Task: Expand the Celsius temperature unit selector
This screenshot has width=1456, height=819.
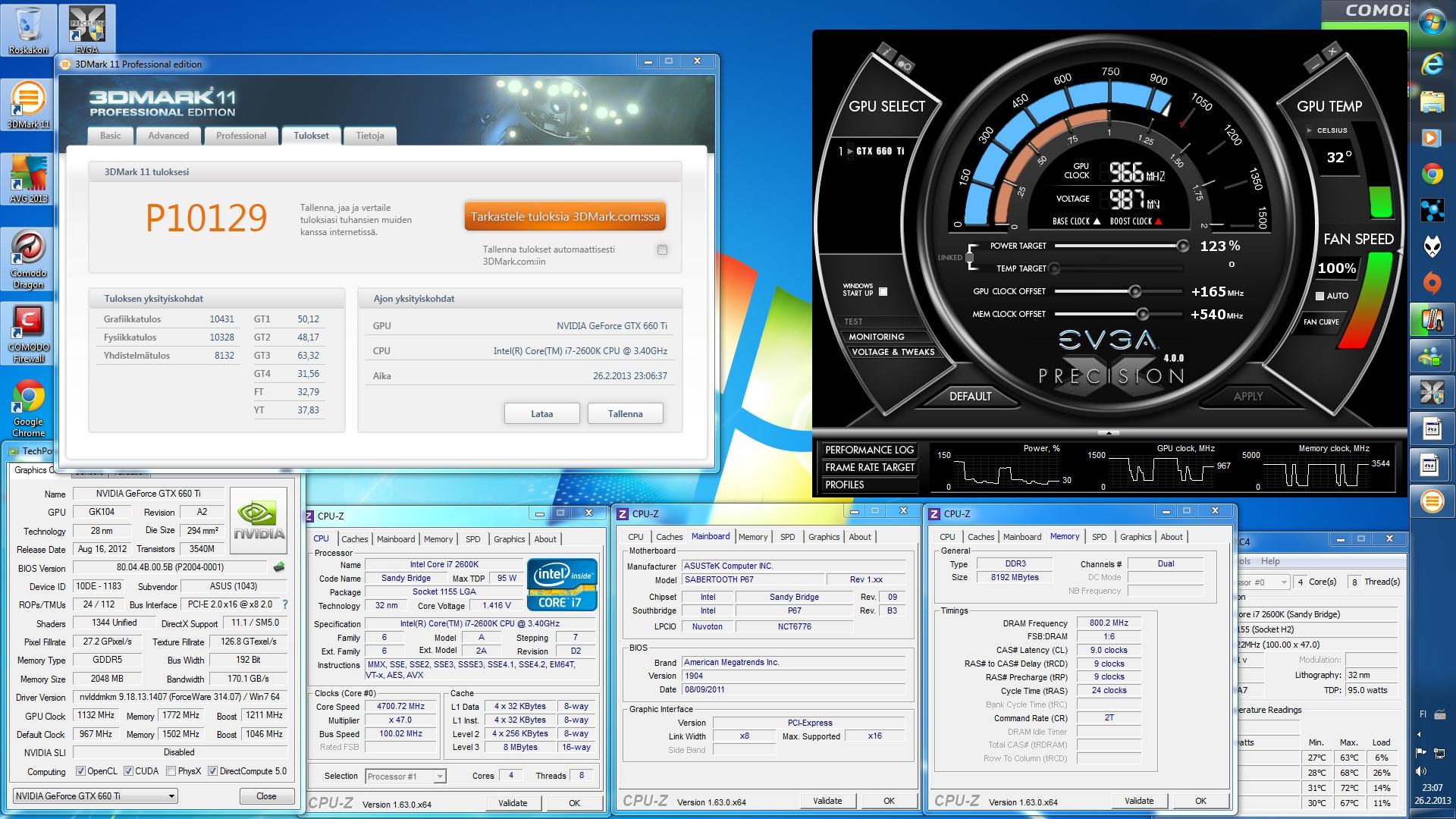Action: point(1310,130)
